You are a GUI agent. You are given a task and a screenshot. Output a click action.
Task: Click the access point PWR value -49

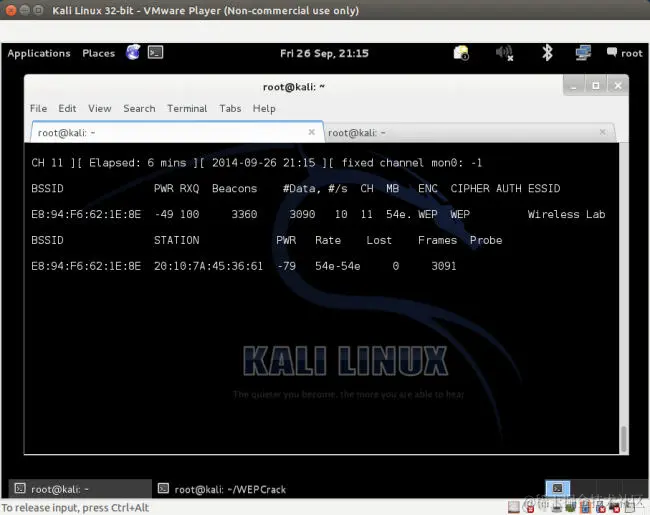point(164,214)
